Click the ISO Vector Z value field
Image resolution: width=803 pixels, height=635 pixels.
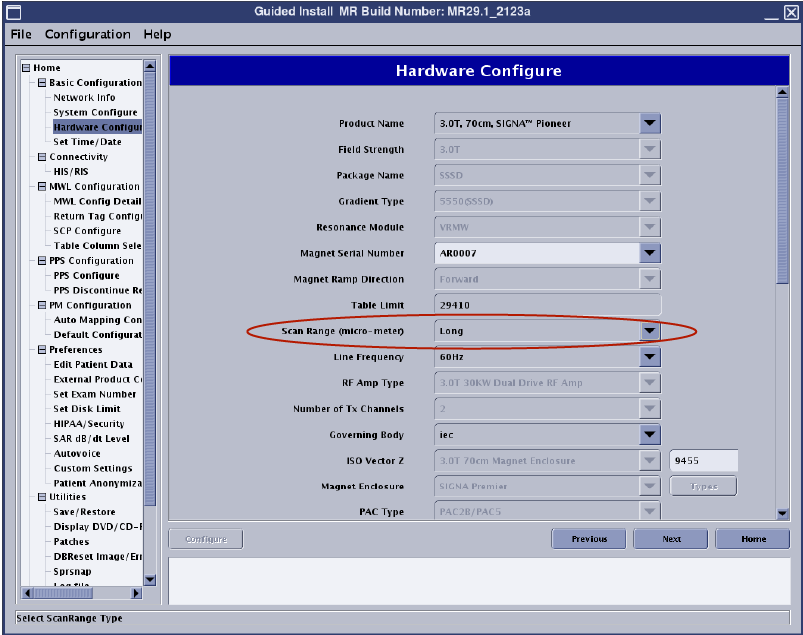pyautogui.click(x=703, y=461)
